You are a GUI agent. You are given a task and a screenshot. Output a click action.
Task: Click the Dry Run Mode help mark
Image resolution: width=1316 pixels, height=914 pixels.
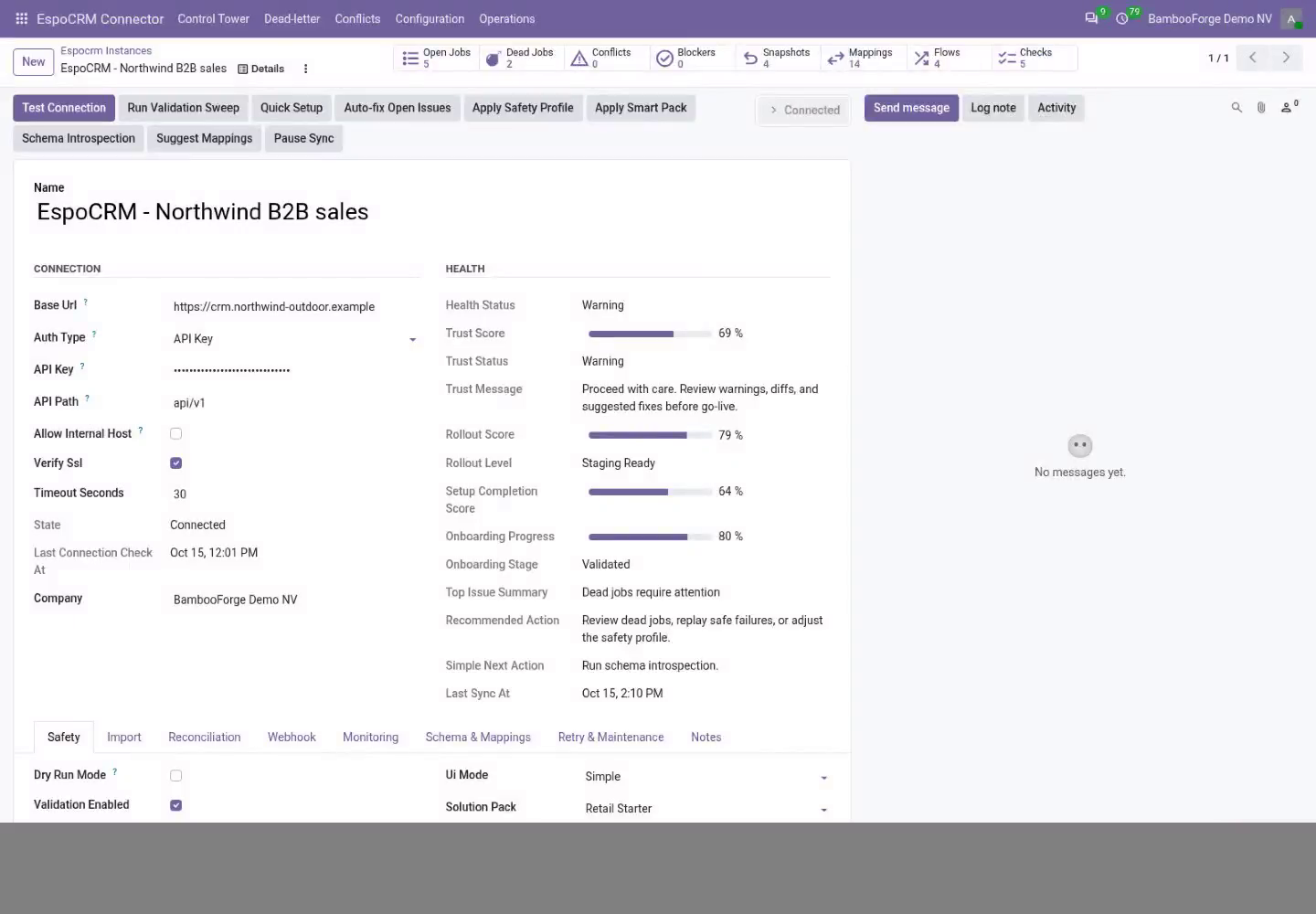click(x=115, y=771)
